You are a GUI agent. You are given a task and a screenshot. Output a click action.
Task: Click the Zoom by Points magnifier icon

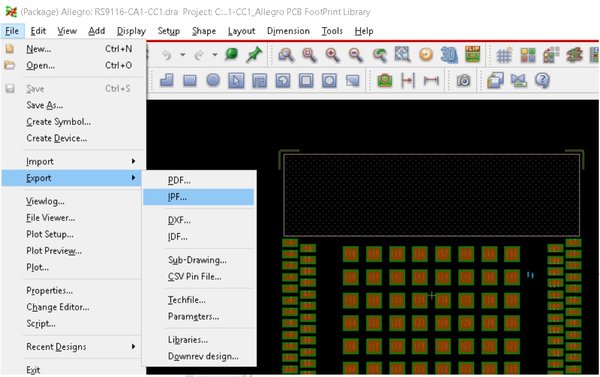pyautogui.click(x=286, y=55)
